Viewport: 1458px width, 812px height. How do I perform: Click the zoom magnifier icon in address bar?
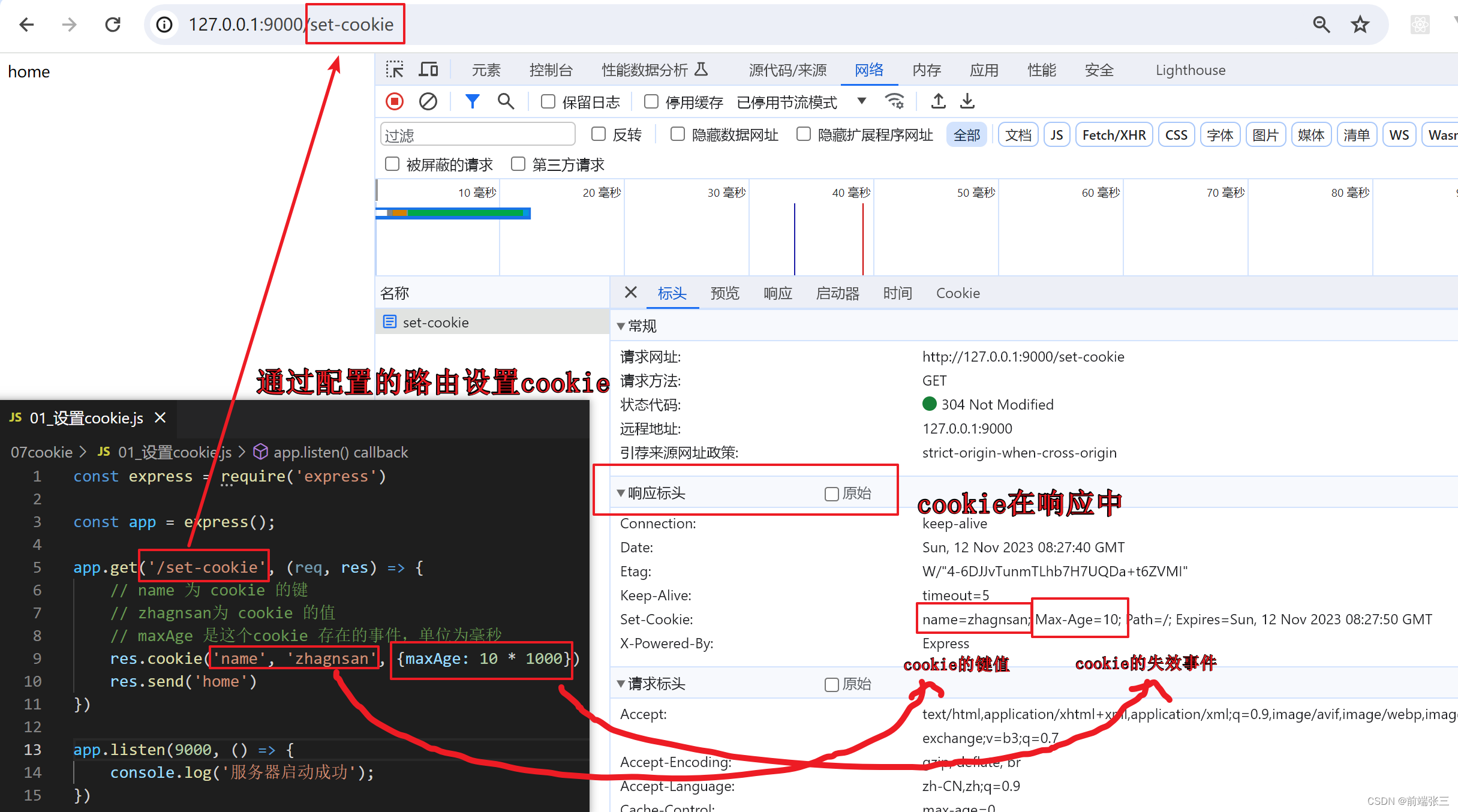(1321, 25)
